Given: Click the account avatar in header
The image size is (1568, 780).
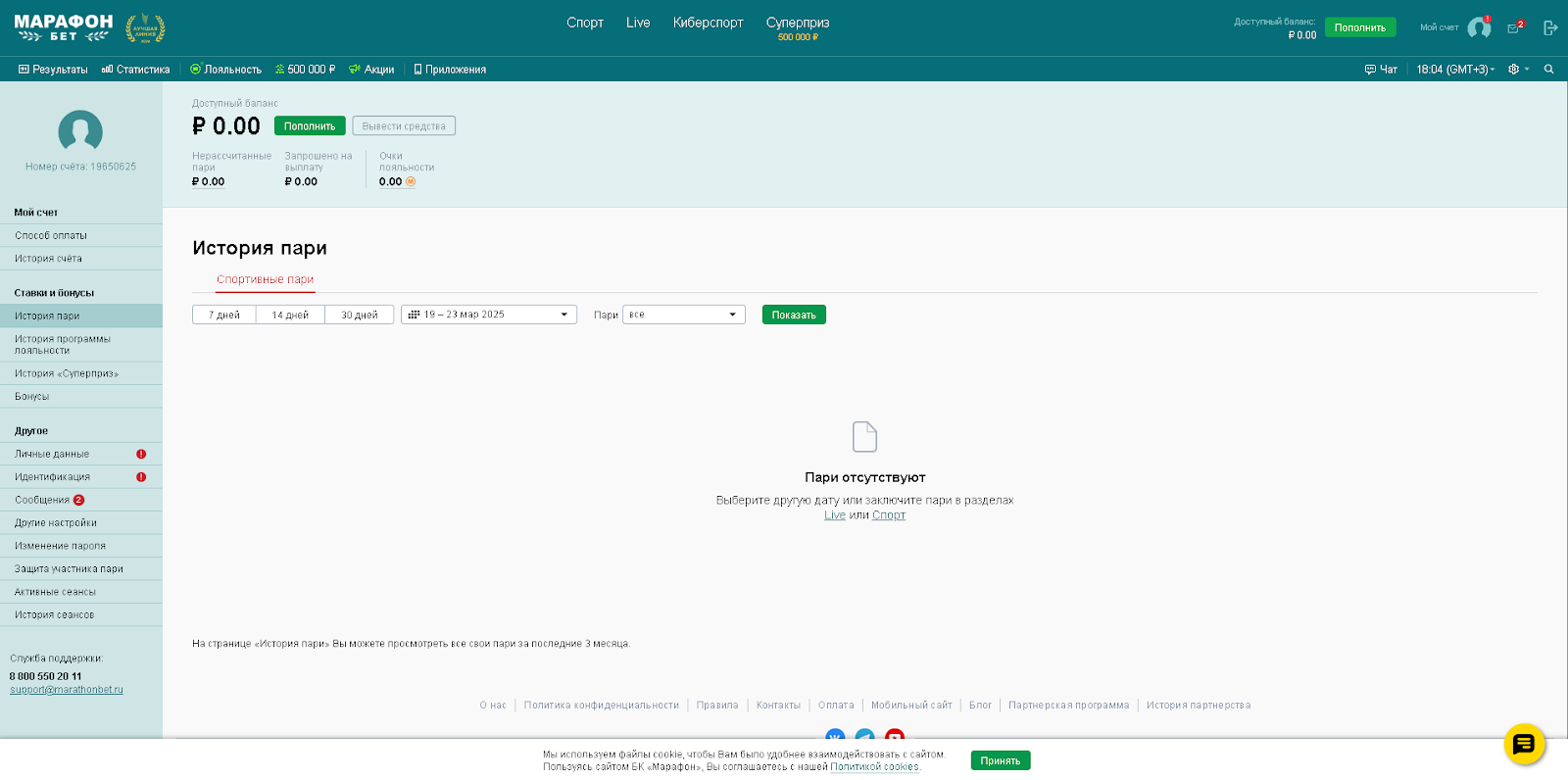Looking at the screenshot, I should [x=1479, y=27].
